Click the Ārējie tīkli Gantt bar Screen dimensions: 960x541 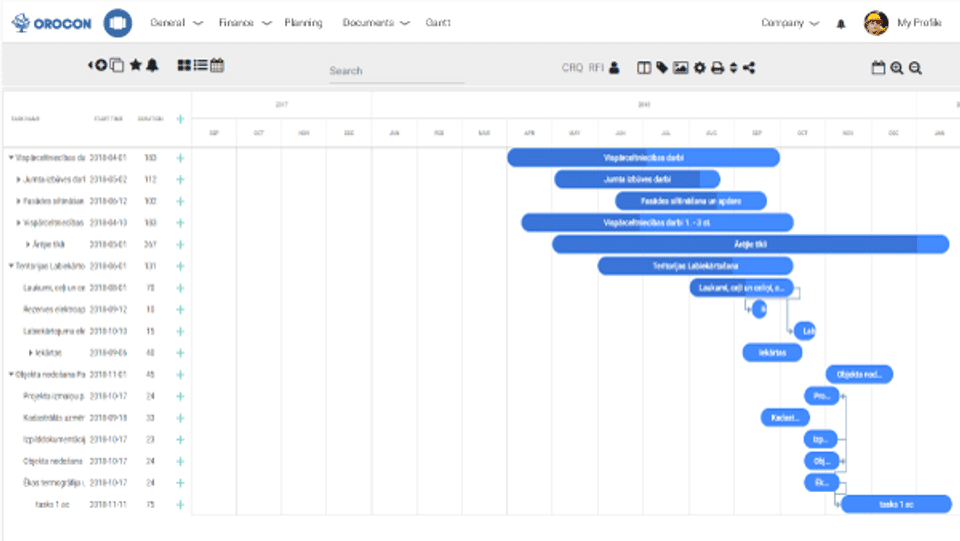[751, 245]
